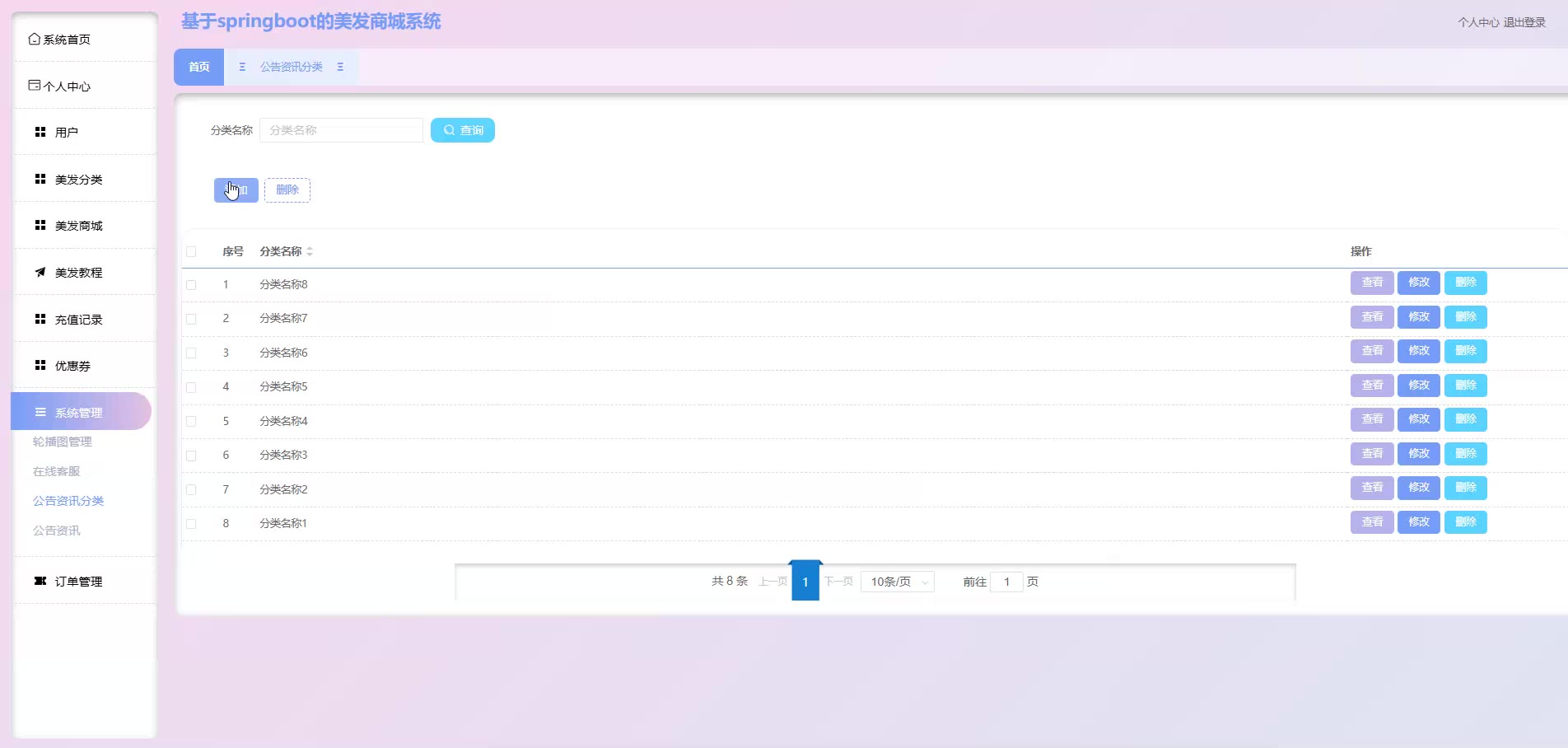View details of row 分类名称7 via 查看

(1372, 317)
